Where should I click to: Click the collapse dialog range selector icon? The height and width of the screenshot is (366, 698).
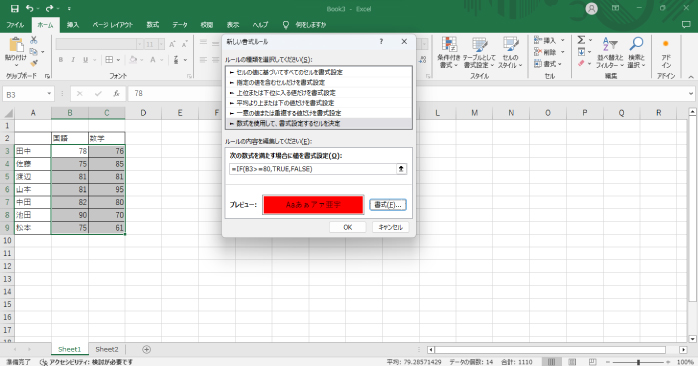tap(401, 169)
